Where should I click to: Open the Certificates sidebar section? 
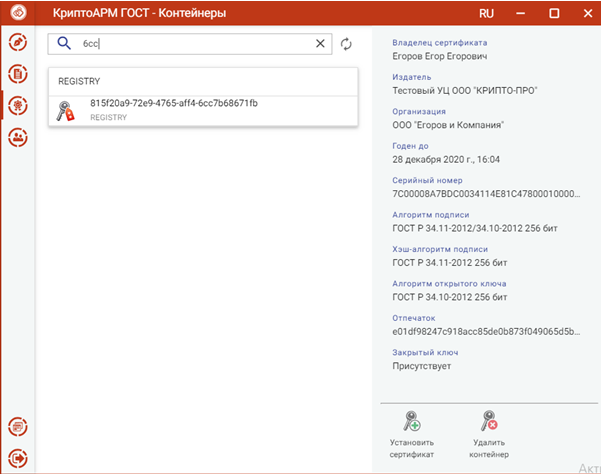[x=18, y=106]
